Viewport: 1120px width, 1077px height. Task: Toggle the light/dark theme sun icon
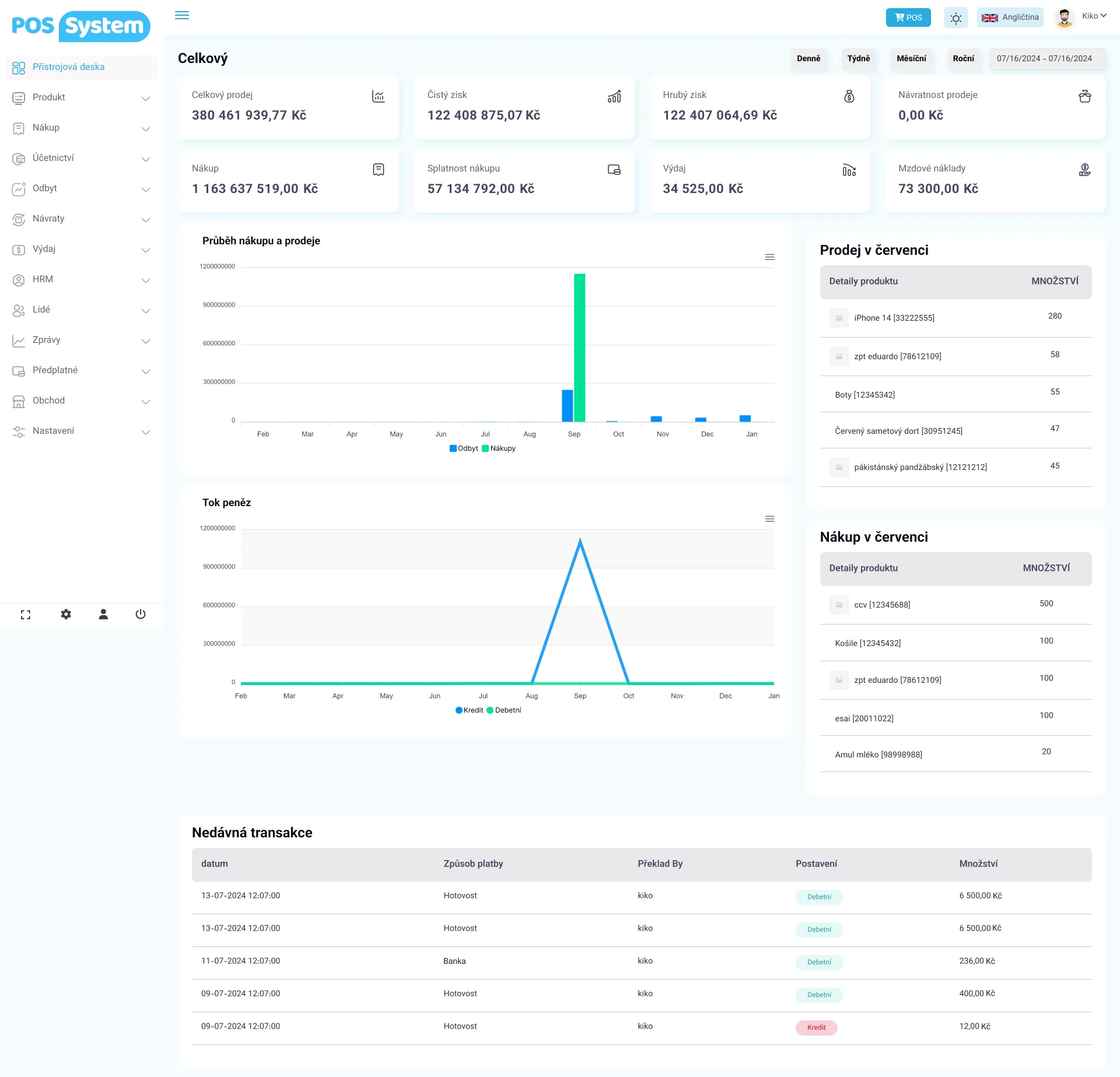click(x=956, y=18)
